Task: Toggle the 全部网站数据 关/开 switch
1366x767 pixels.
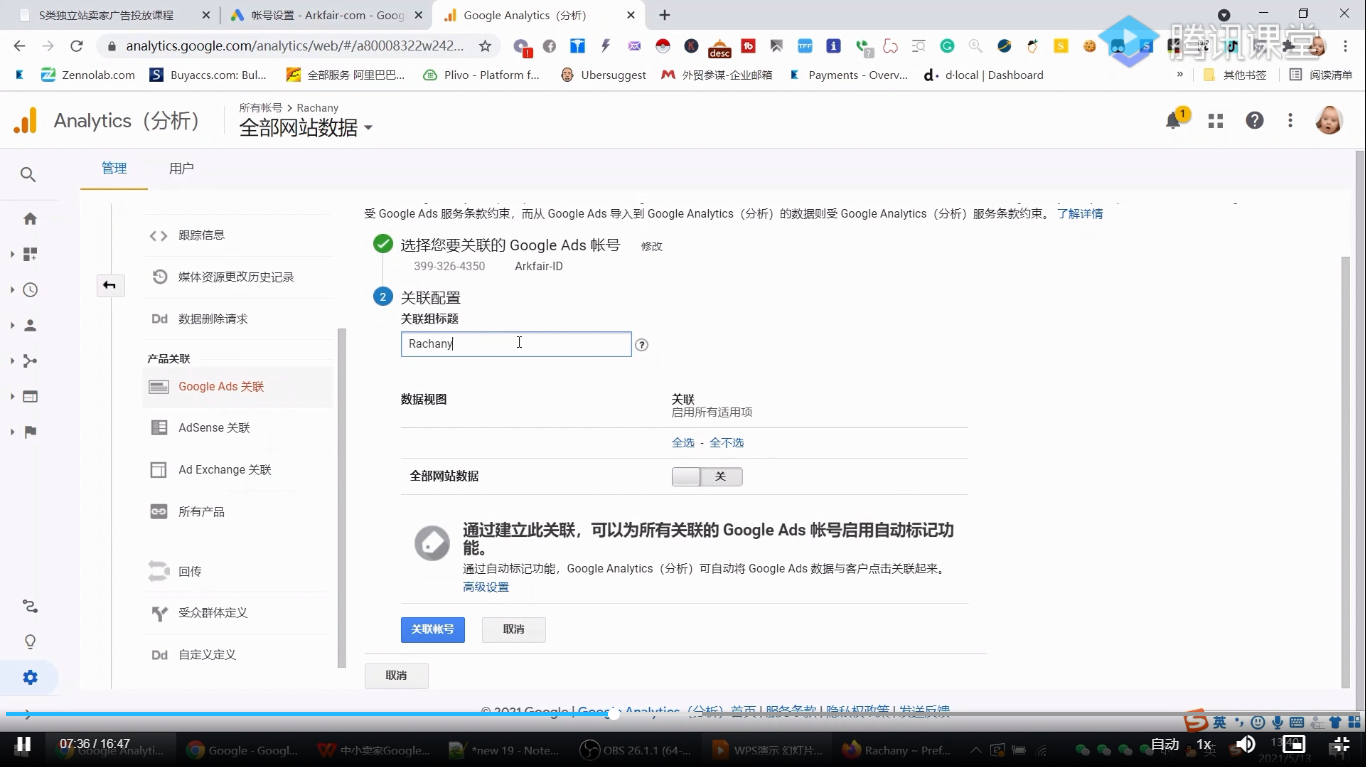Action: coord(707,476)
